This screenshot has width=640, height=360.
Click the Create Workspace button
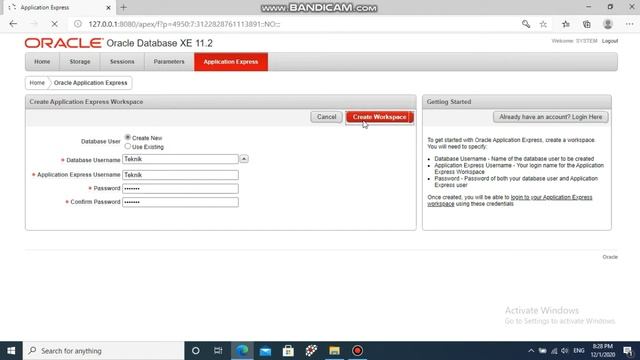tap(380, 117)
